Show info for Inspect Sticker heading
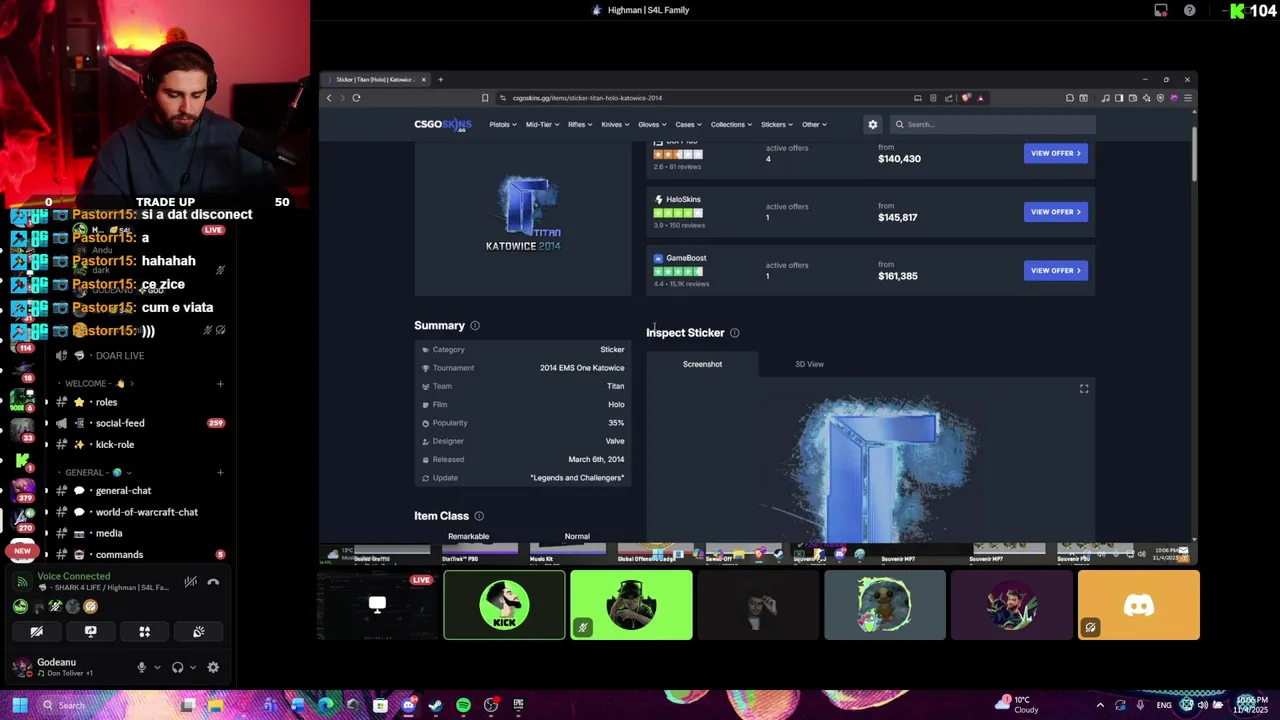The width and height of the screenshot is (1280, 720). click(734, 333)
